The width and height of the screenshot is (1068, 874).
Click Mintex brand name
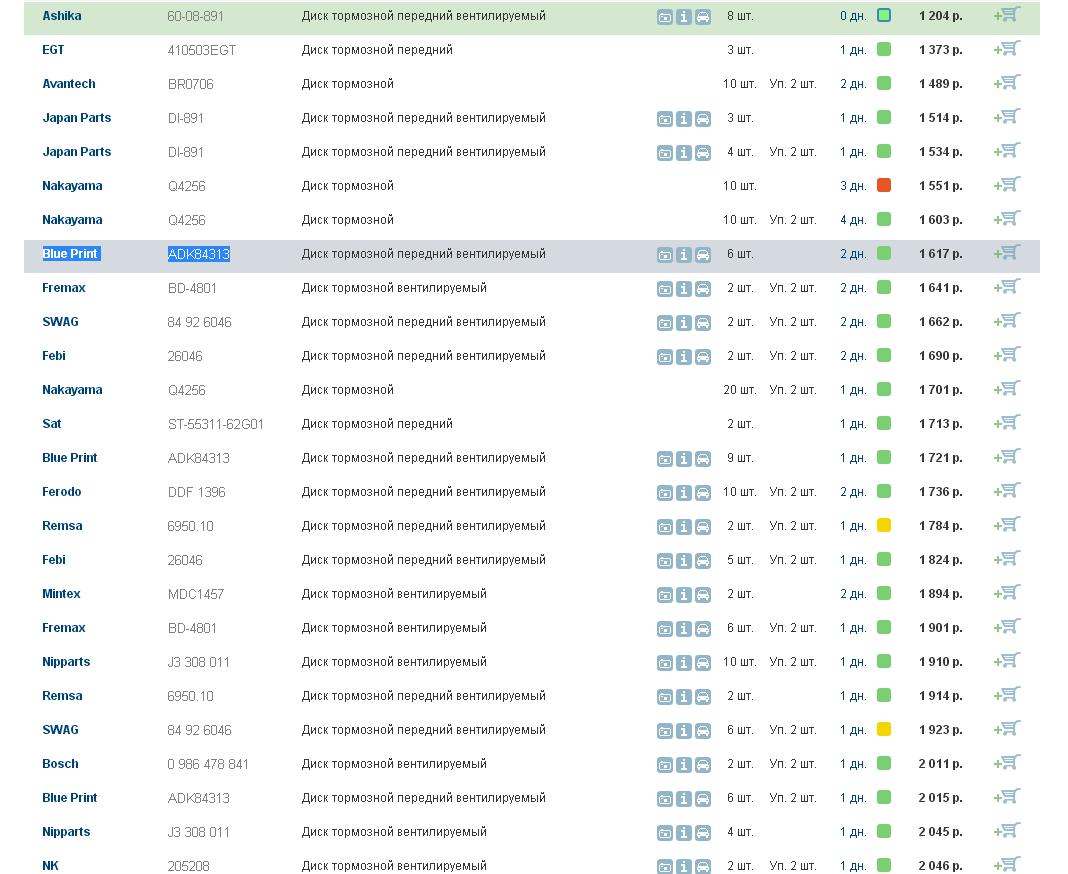click(x=61, y=594)
